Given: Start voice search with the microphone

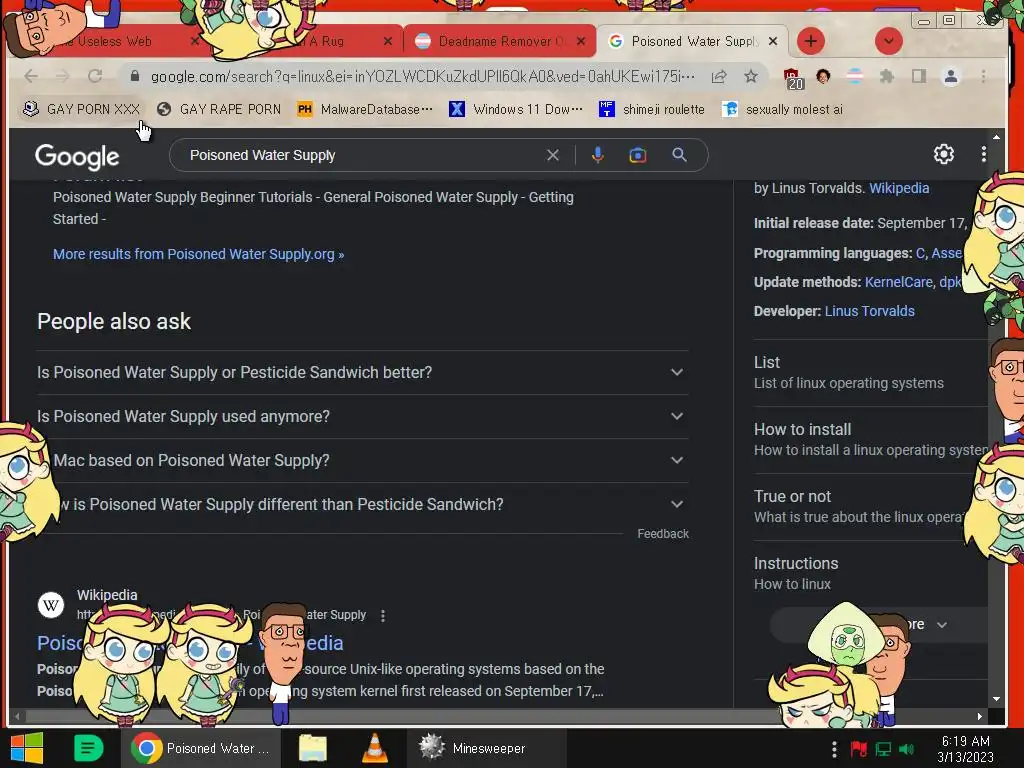Looking at the screenshot, I should tap(598, 155).
